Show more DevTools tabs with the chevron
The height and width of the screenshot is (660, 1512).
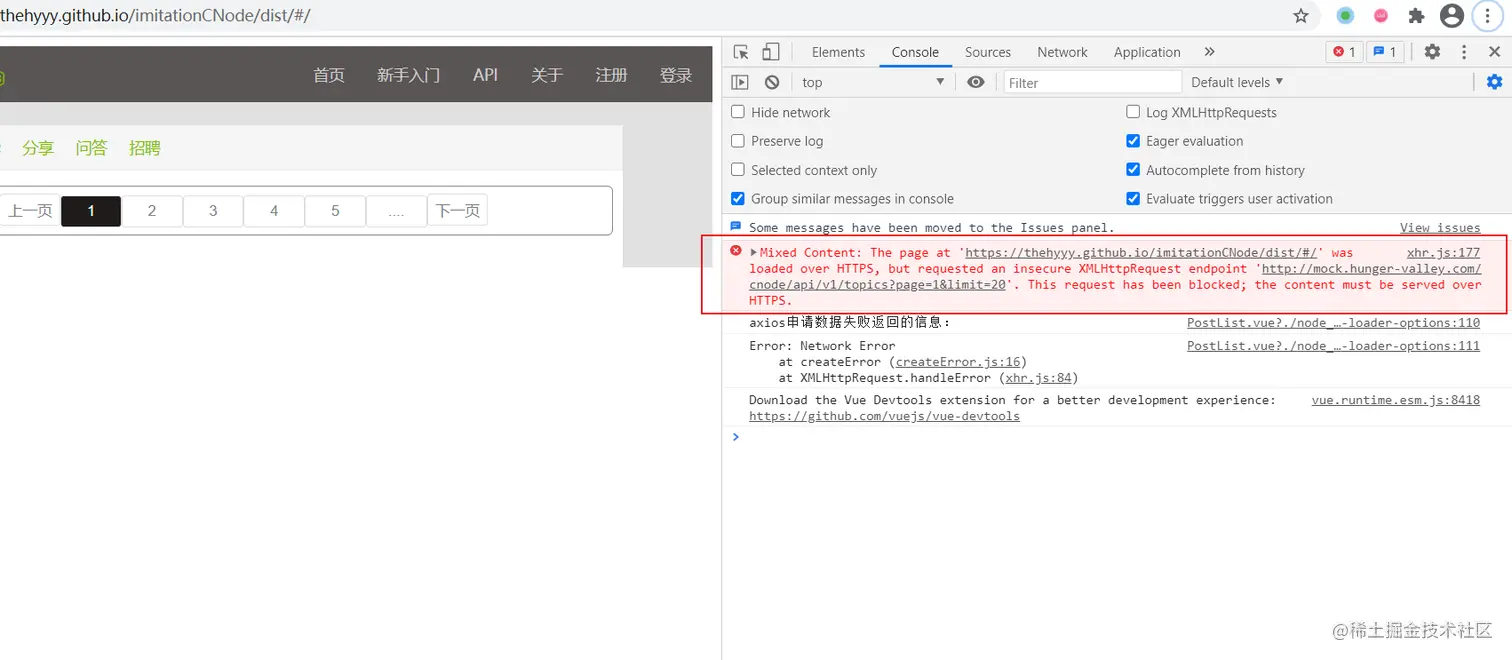coord(1209,52)
